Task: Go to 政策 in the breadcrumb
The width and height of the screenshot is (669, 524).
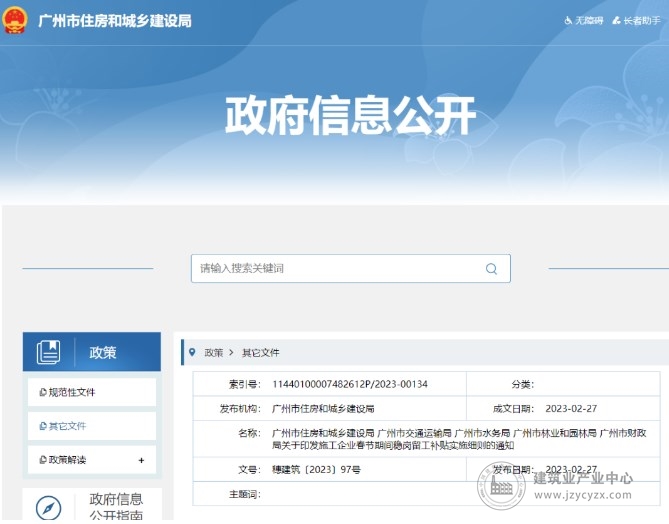Action: pyautogui.click(x=214, y=352)
